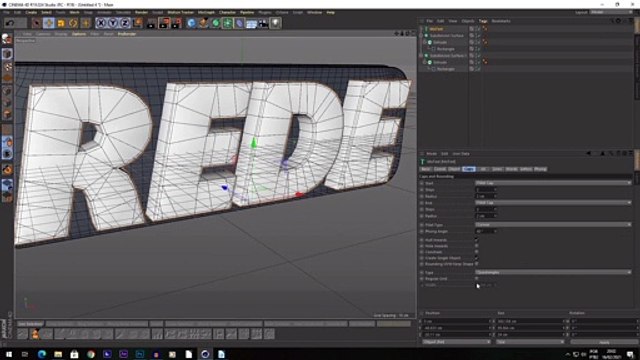Click the Camera object icon
Screen dimensions: 640x360
264,23
